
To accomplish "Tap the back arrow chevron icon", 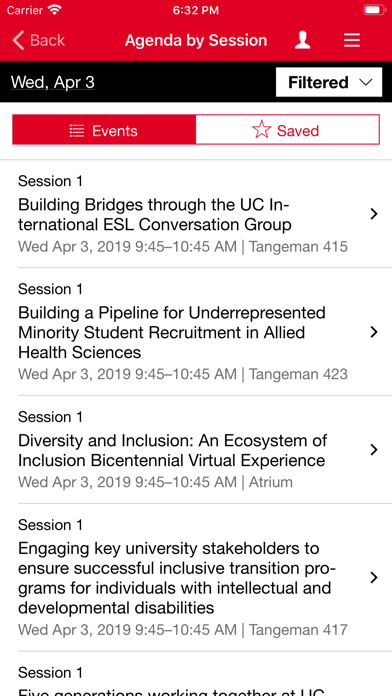I will tap(18, 40).
